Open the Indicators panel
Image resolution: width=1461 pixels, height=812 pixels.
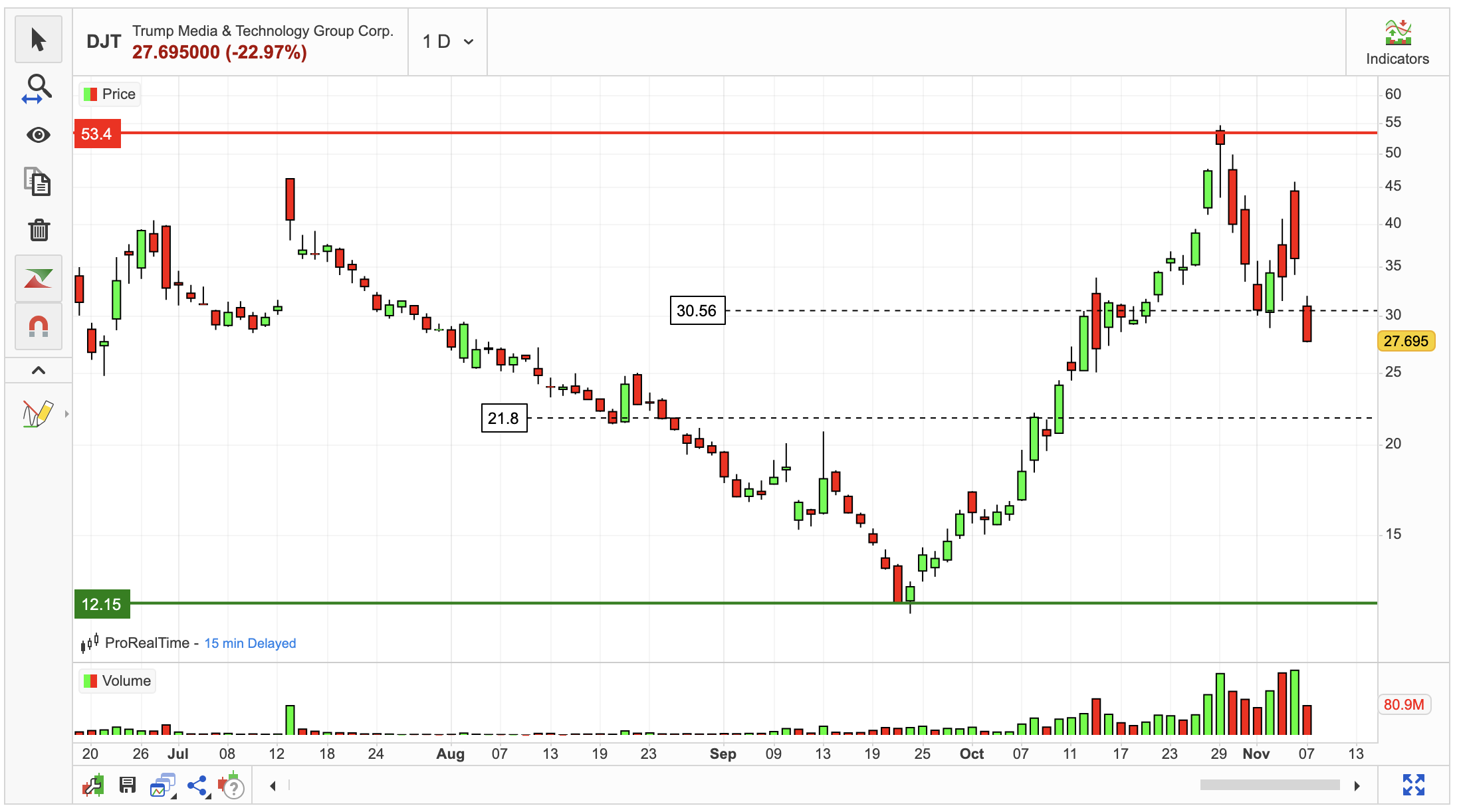(1397, 43)
